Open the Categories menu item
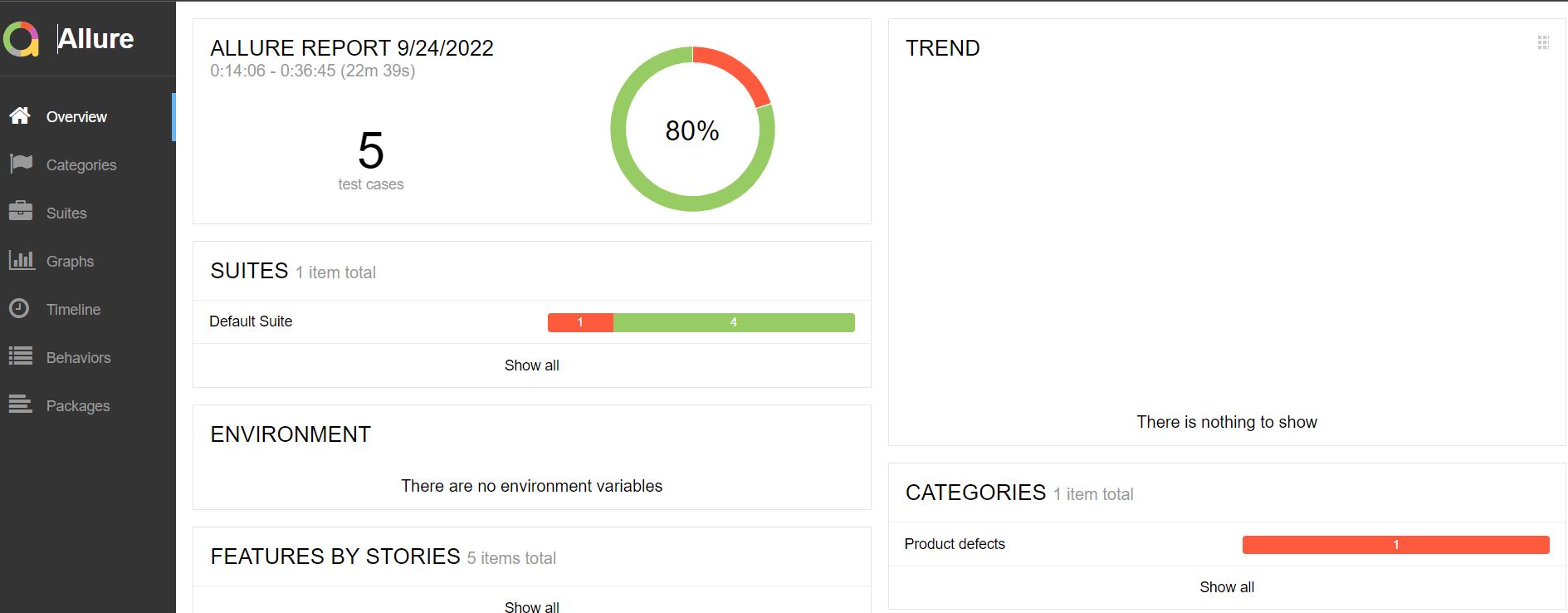The width and height of the screenshot is (1568, 613). [87, 165]
